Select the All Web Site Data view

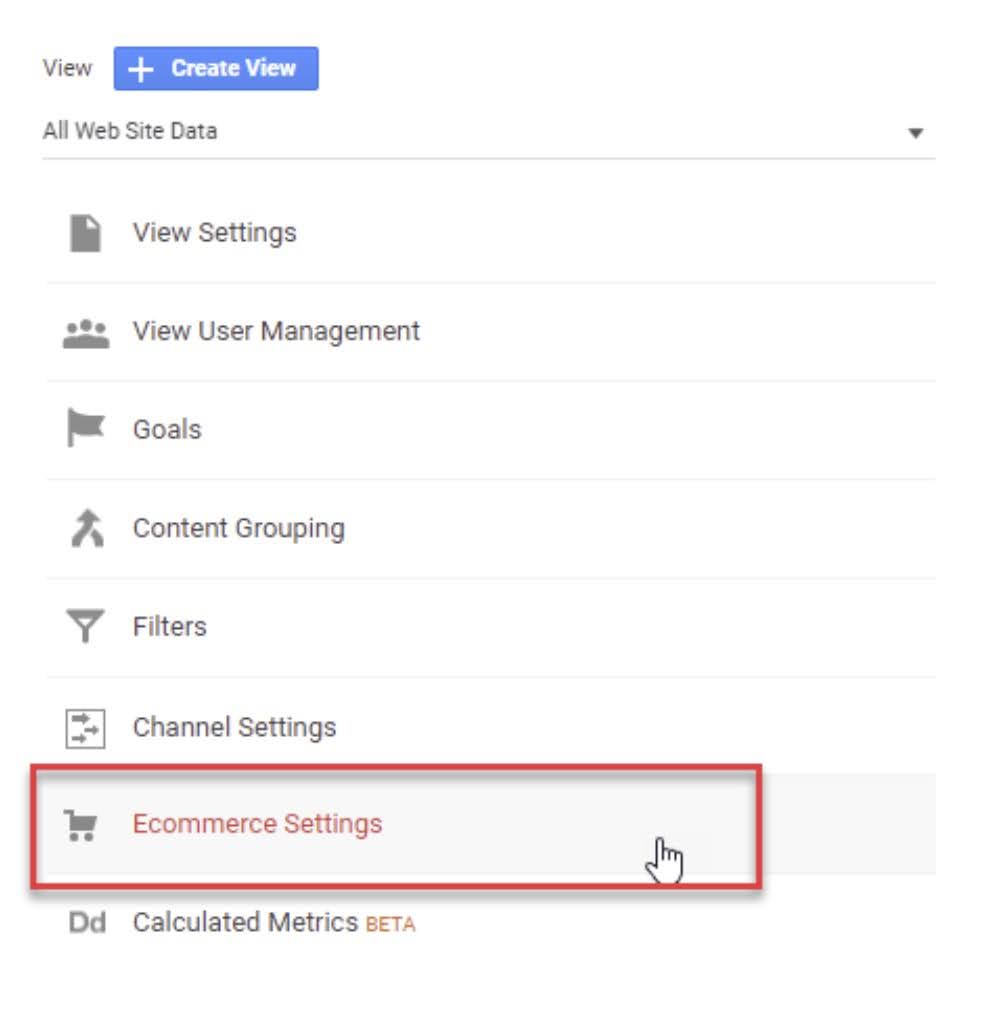[130, 131]
